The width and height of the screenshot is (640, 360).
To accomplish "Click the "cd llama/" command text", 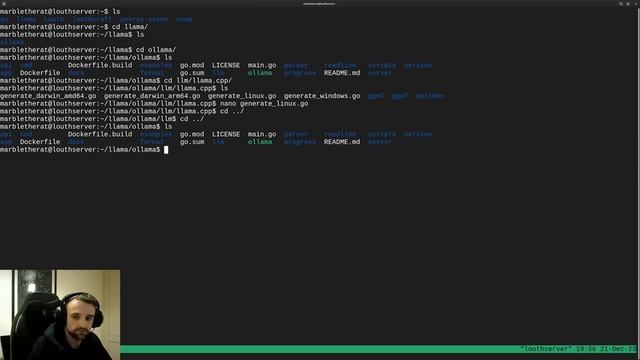I will pyautogui.click(x=130, y=27).
